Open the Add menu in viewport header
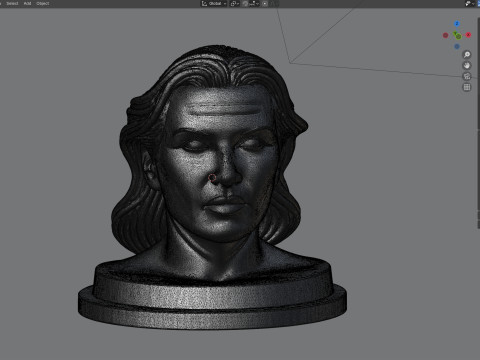Viewport: 480px width, 360px height. click(28, 3)
